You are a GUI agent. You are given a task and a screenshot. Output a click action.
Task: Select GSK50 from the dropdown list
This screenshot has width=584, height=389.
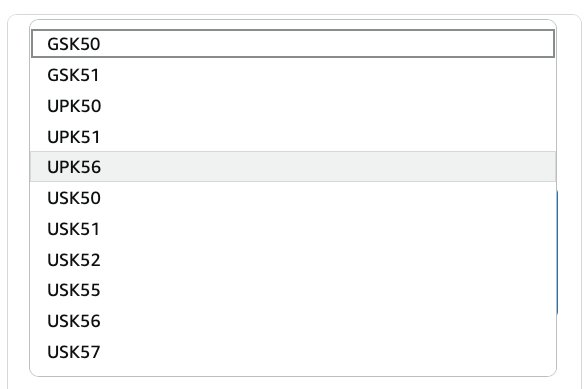(x=293, y=44)
